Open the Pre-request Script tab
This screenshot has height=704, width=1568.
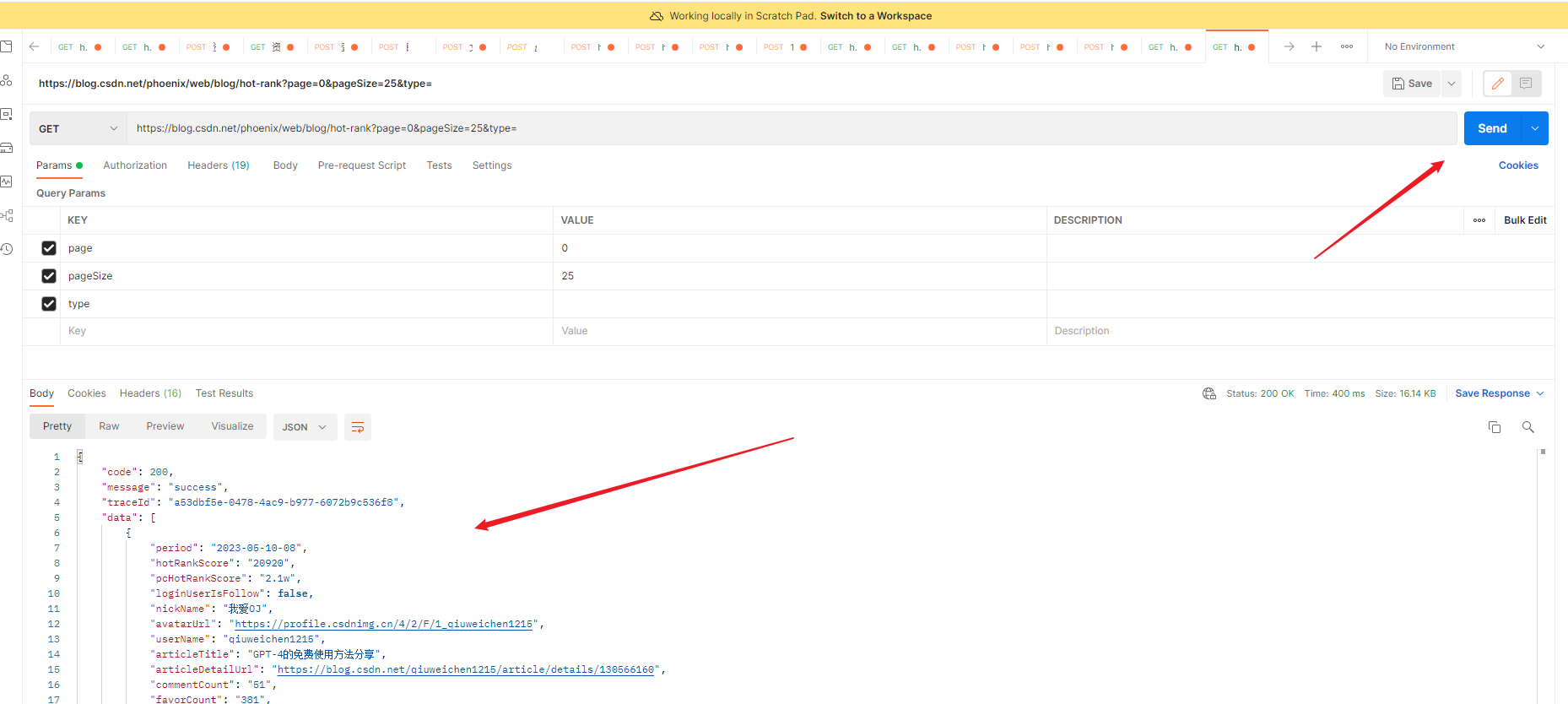pos(362,165)
